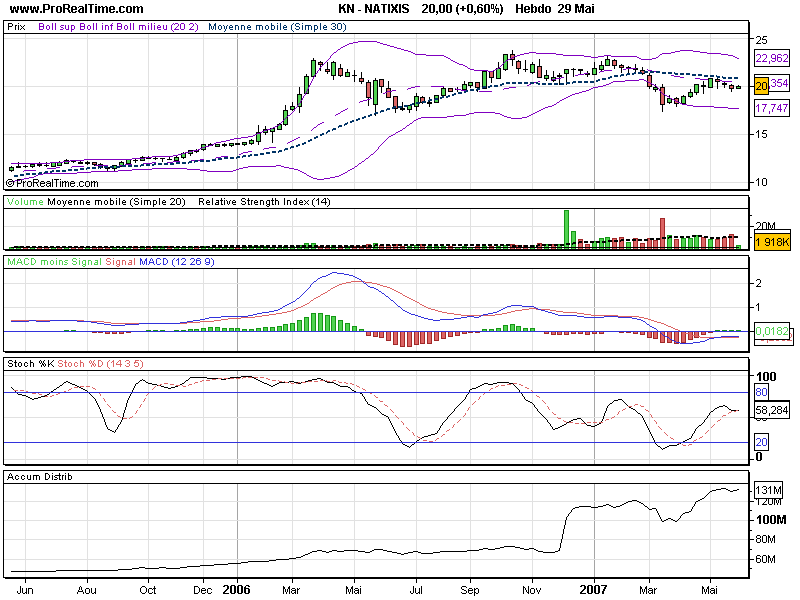This screenshot has height=600, width=800.
Task: Click the 2007 year axis label
Action: click(x=593, y=590)
